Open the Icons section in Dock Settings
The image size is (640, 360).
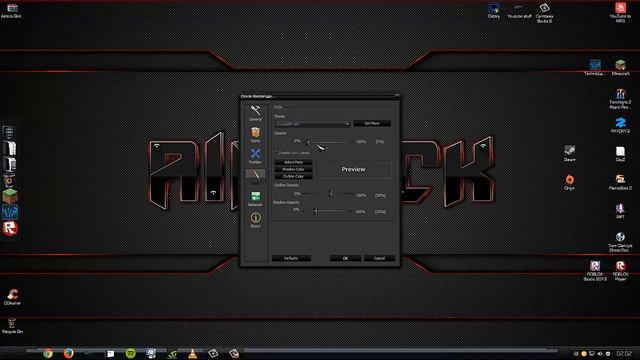click(256, 134)
